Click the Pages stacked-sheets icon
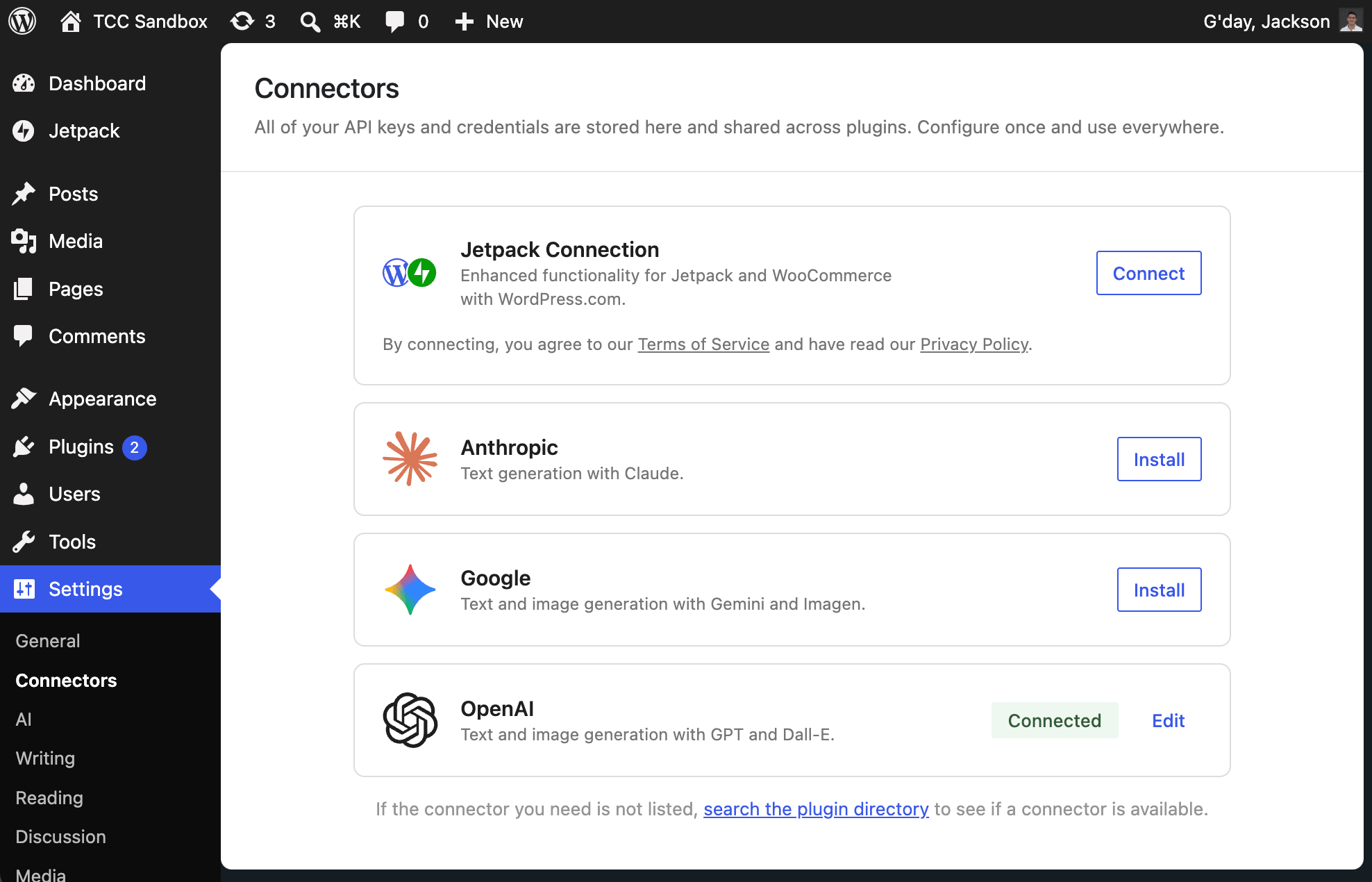The height and width of the screenshot is (882, 1372). click(x=24, y=289)
